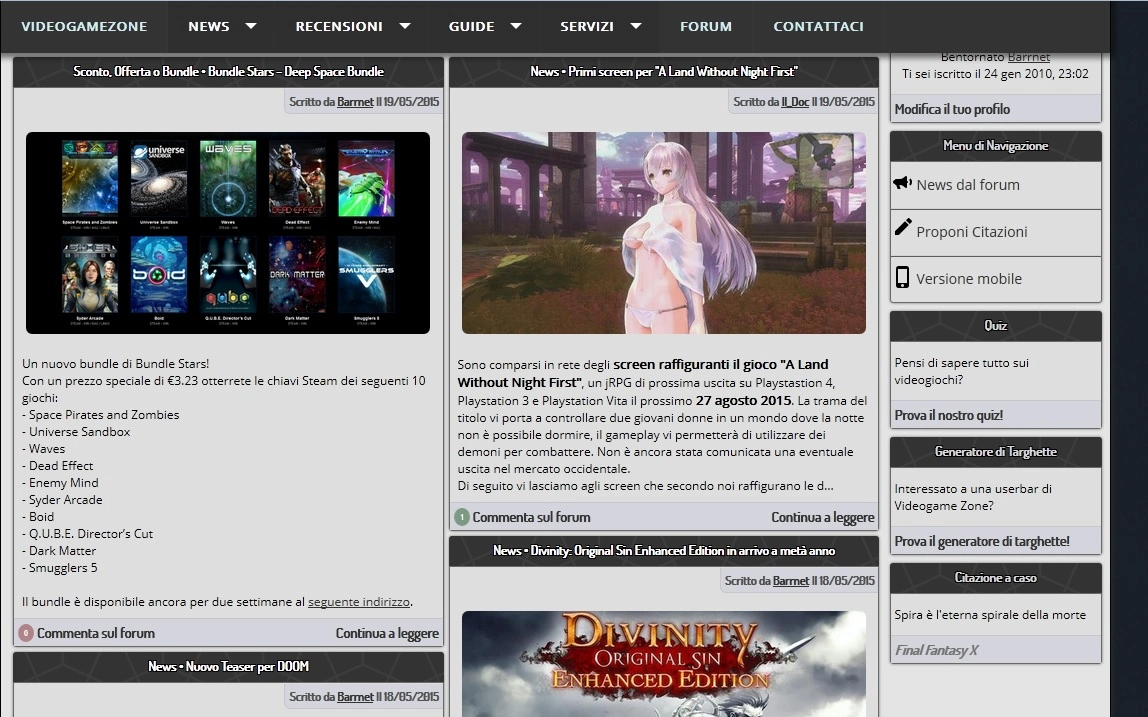The height and width of the screenshot is (717, 1148).
Task: Follow the seguente indirizzo bundle link
Action: coord(359,602)
